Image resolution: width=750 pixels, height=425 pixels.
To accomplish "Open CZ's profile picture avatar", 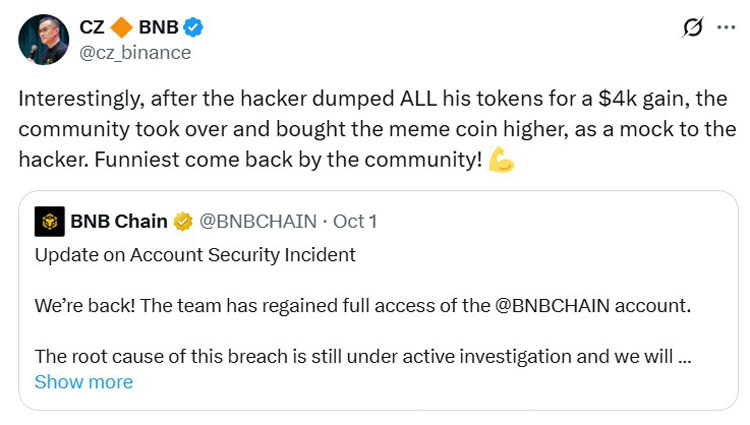I will 44,39.
